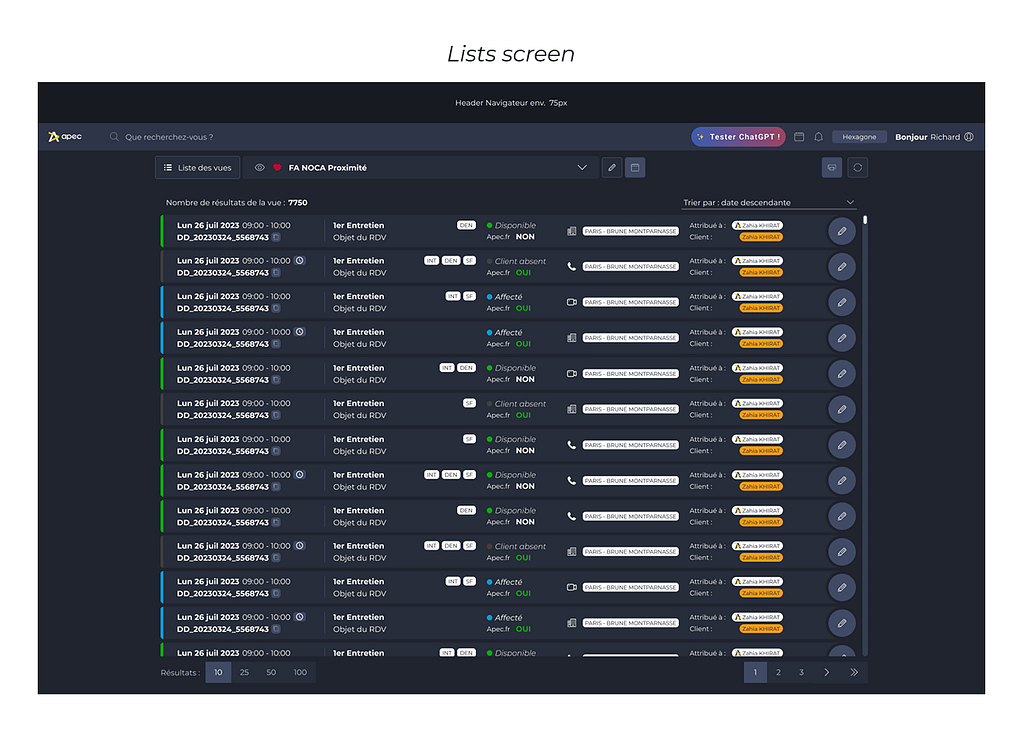Open the notifications bell

(818, 137)
